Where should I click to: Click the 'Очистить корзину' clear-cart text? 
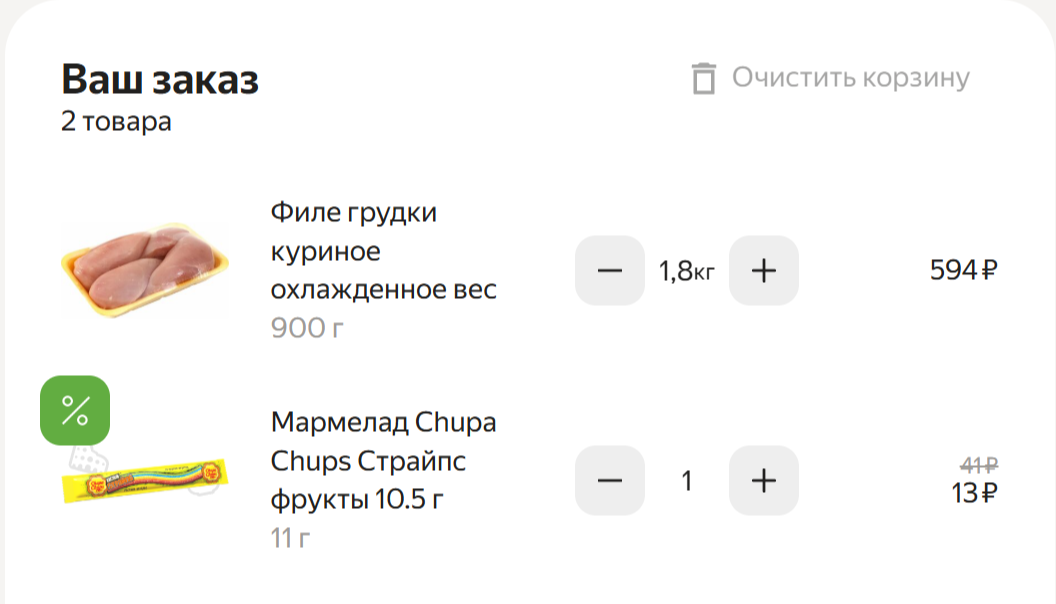[850, 78]
